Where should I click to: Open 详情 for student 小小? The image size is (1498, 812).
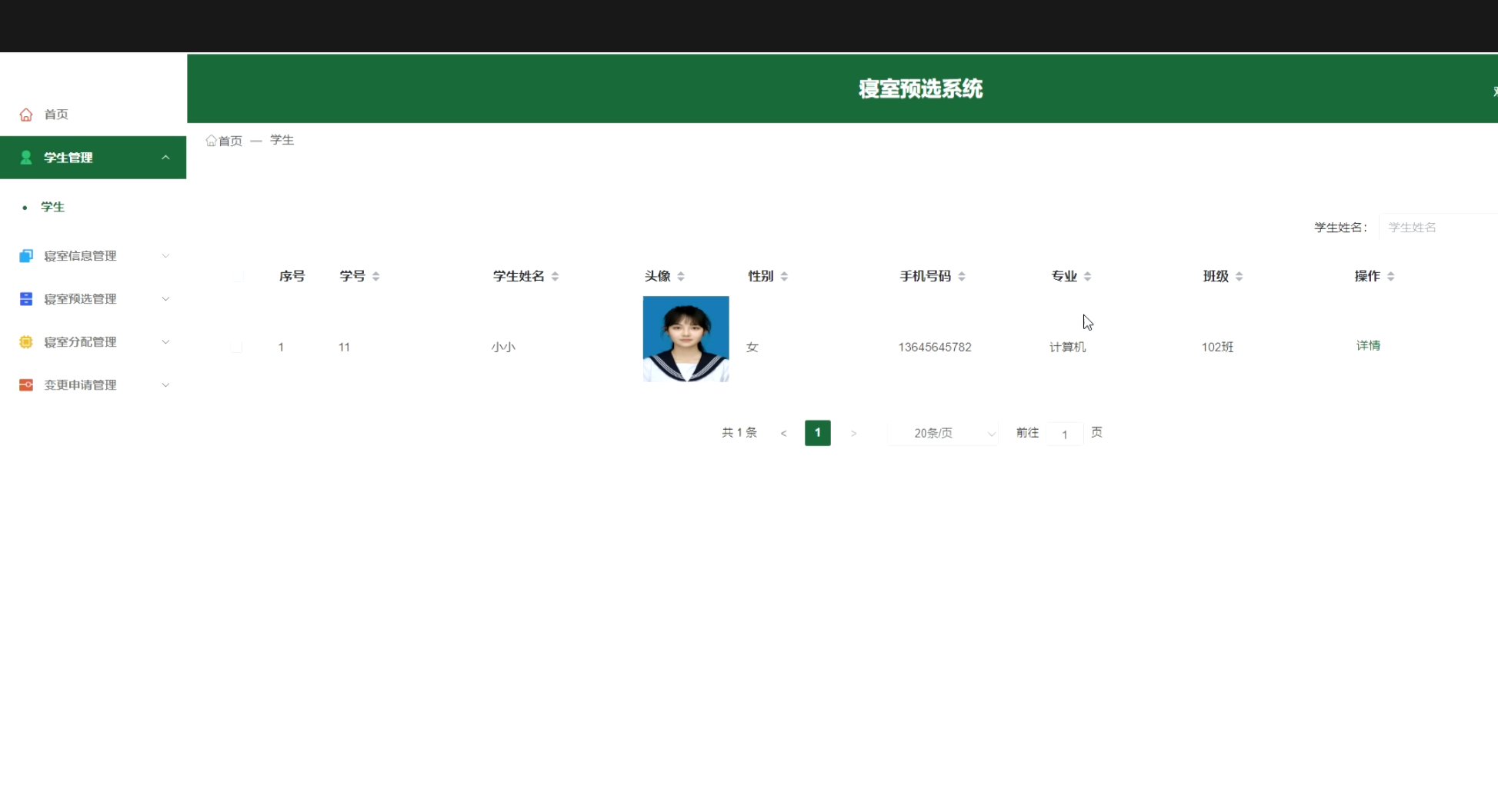1368,346
